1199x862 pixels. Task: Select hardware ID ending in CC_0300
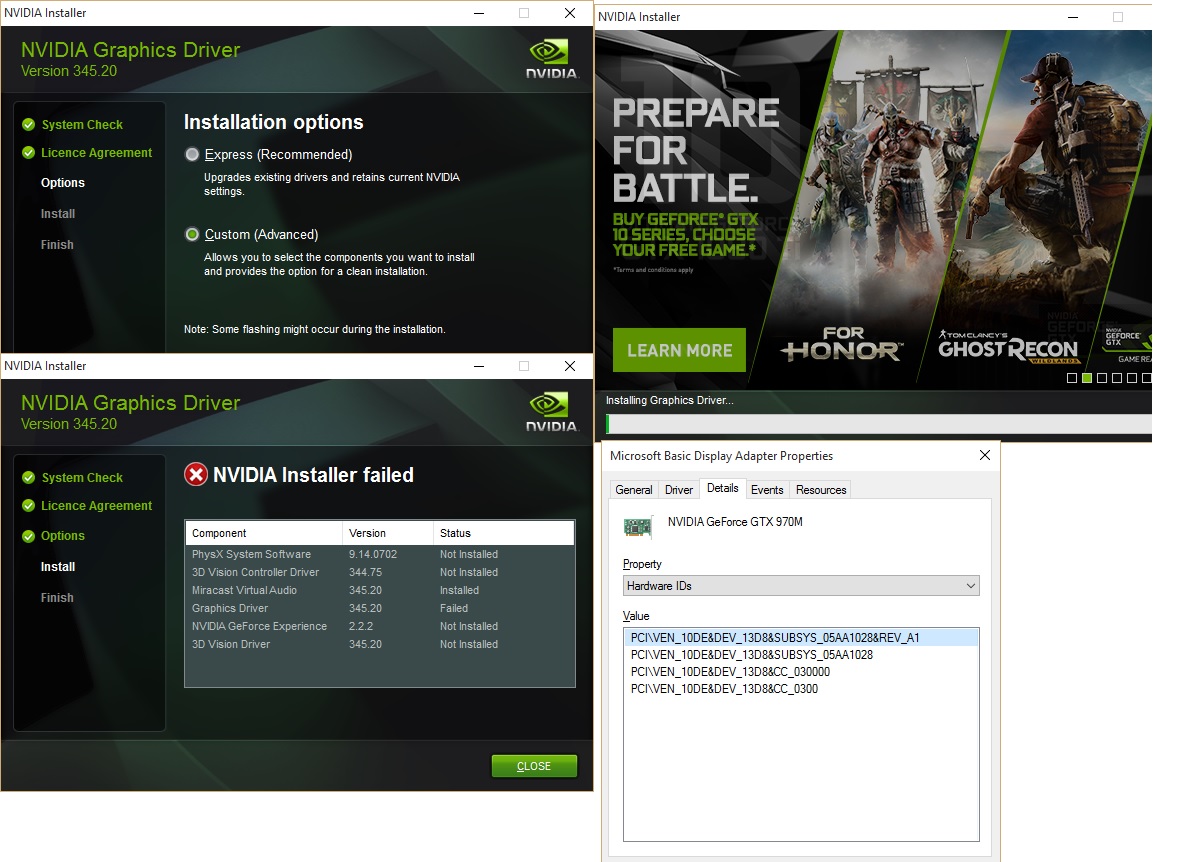pyautogui.click(x=801, y=688)
